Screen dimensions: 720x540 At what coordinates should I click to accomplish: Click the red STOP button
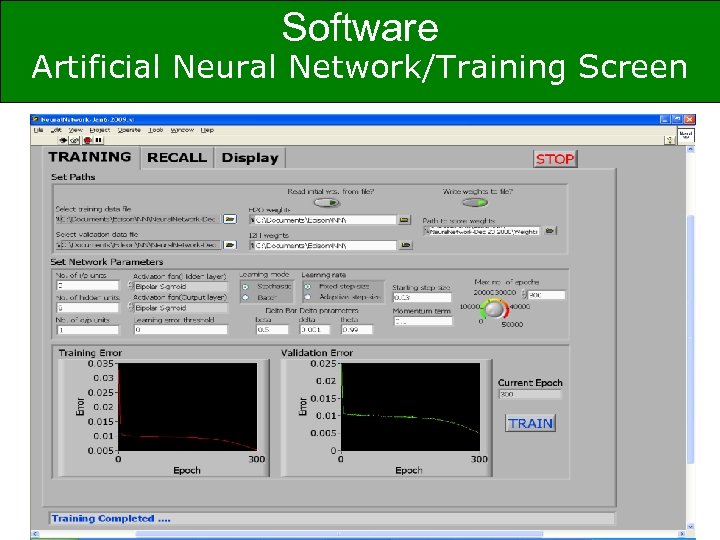[x=555, y=159]
